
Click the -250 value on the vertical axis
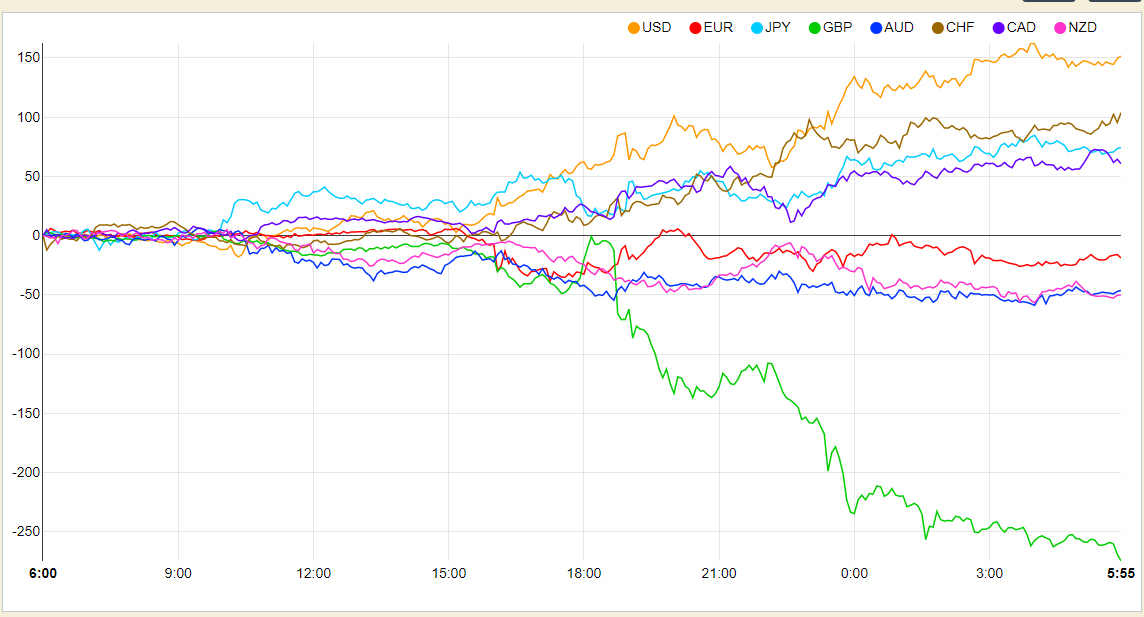pyautogui.click(x=26, y=532)
